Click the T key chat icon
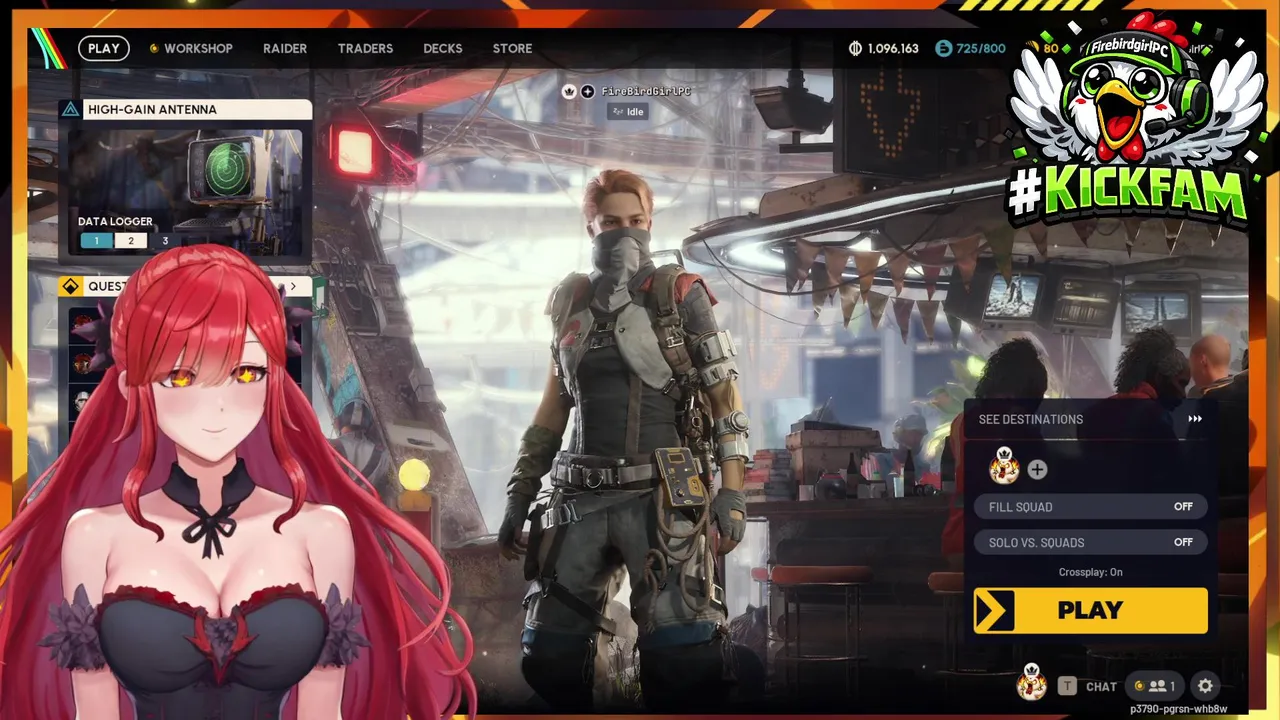Screen dimensions: 1280x720 click(1067, 686)
